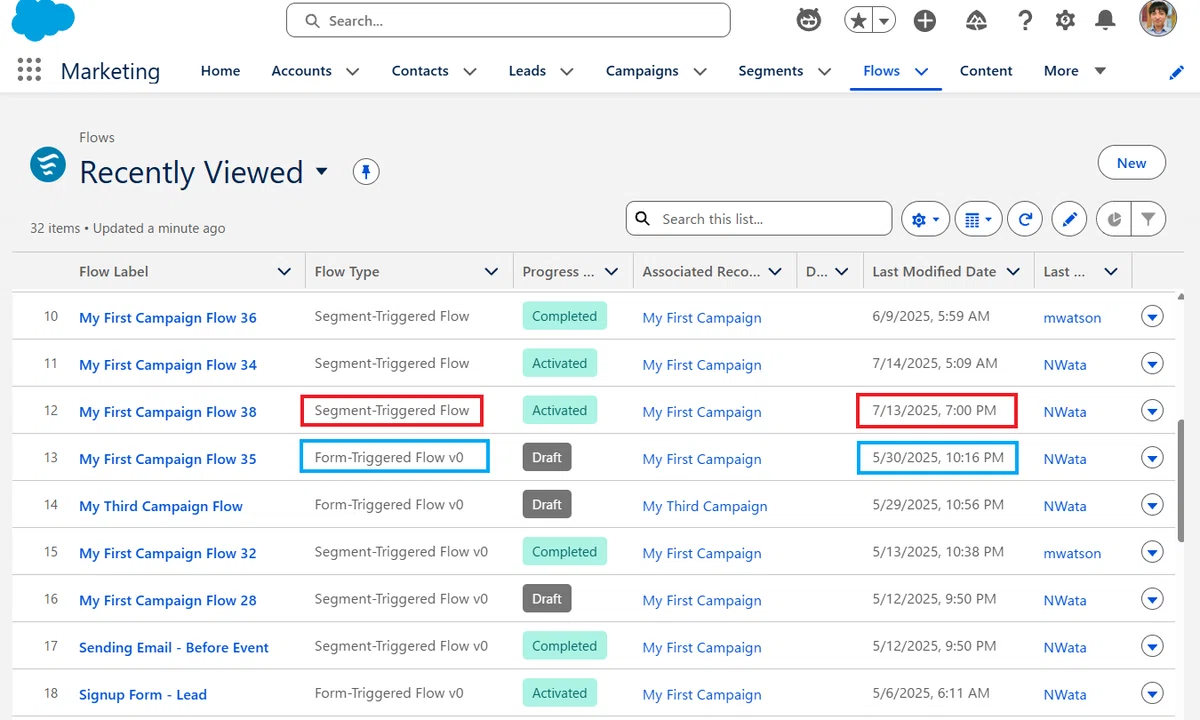
Task: Open the mwatson user link in row 10
Action: click(x=1072, y=318)
